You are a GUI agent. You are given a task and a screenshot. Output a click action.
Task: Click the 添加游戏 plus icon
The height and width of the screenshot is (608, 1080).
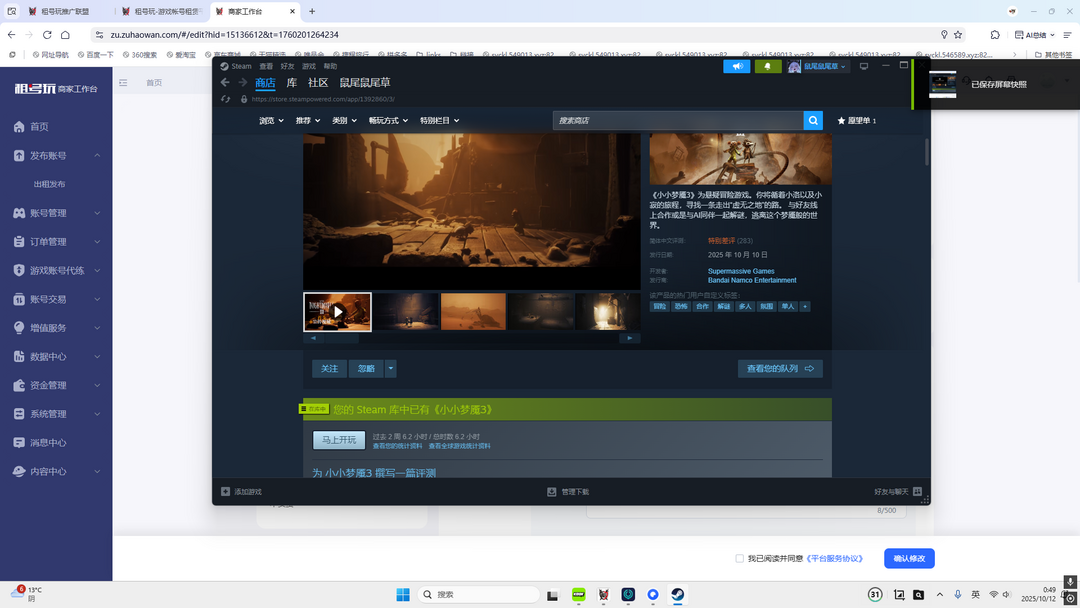226,492
